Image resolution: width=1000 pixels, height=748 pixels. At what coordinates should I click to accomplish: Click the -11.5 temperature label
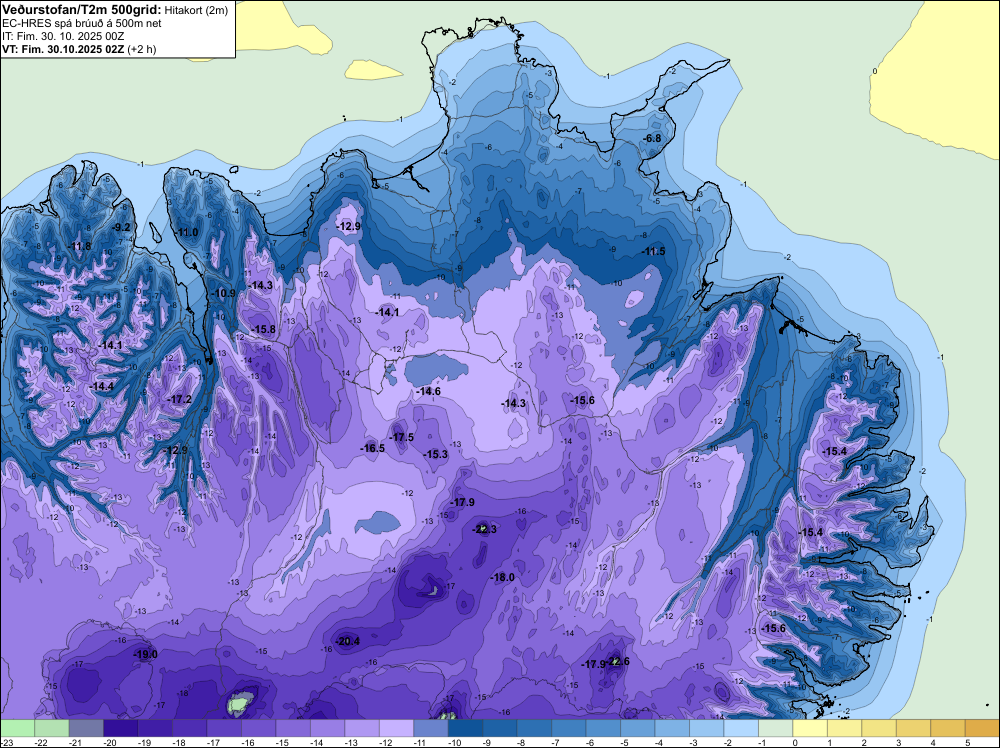654,251
